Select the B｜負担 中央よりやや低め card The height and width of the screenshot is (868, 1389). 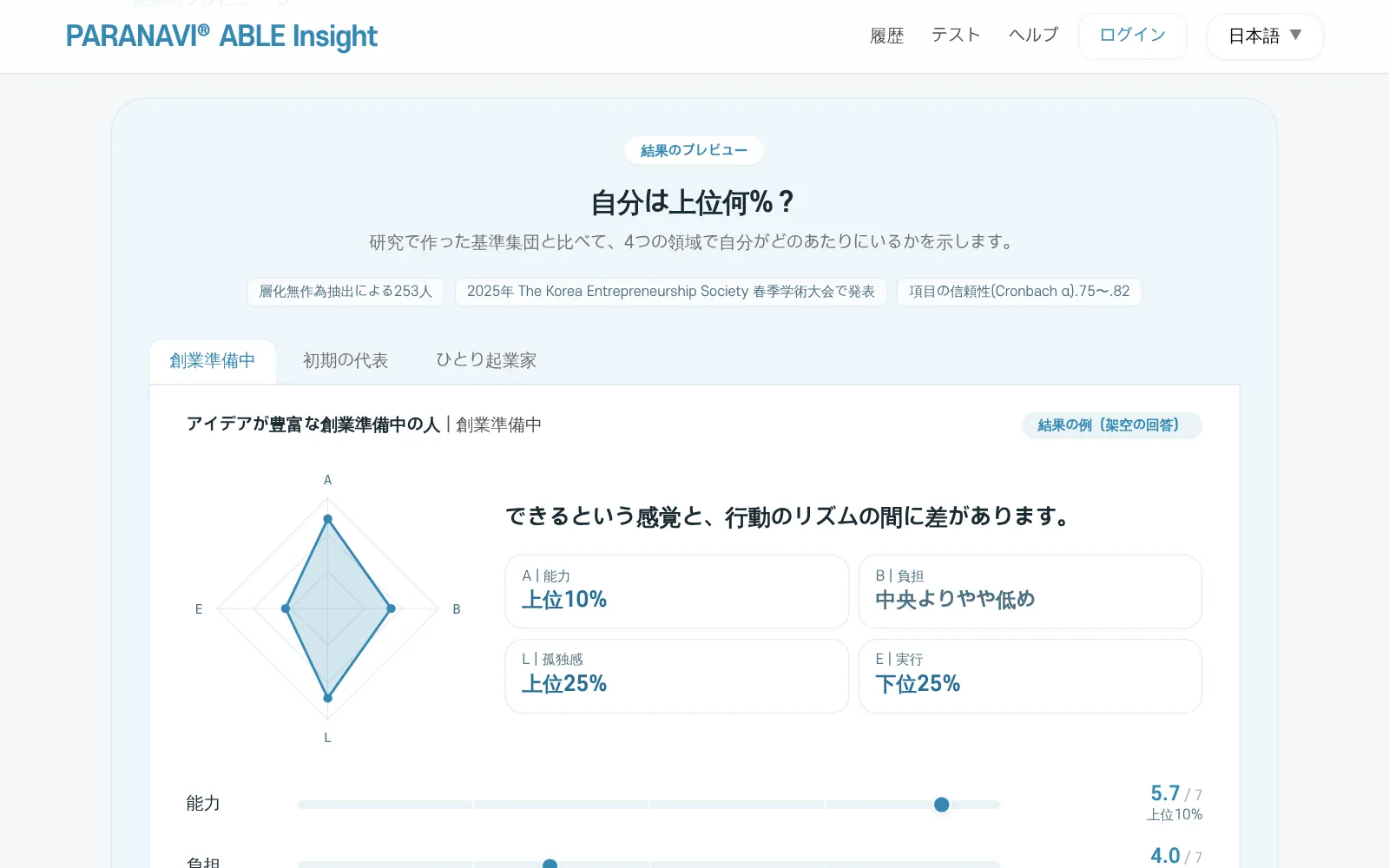[1030, 591]
